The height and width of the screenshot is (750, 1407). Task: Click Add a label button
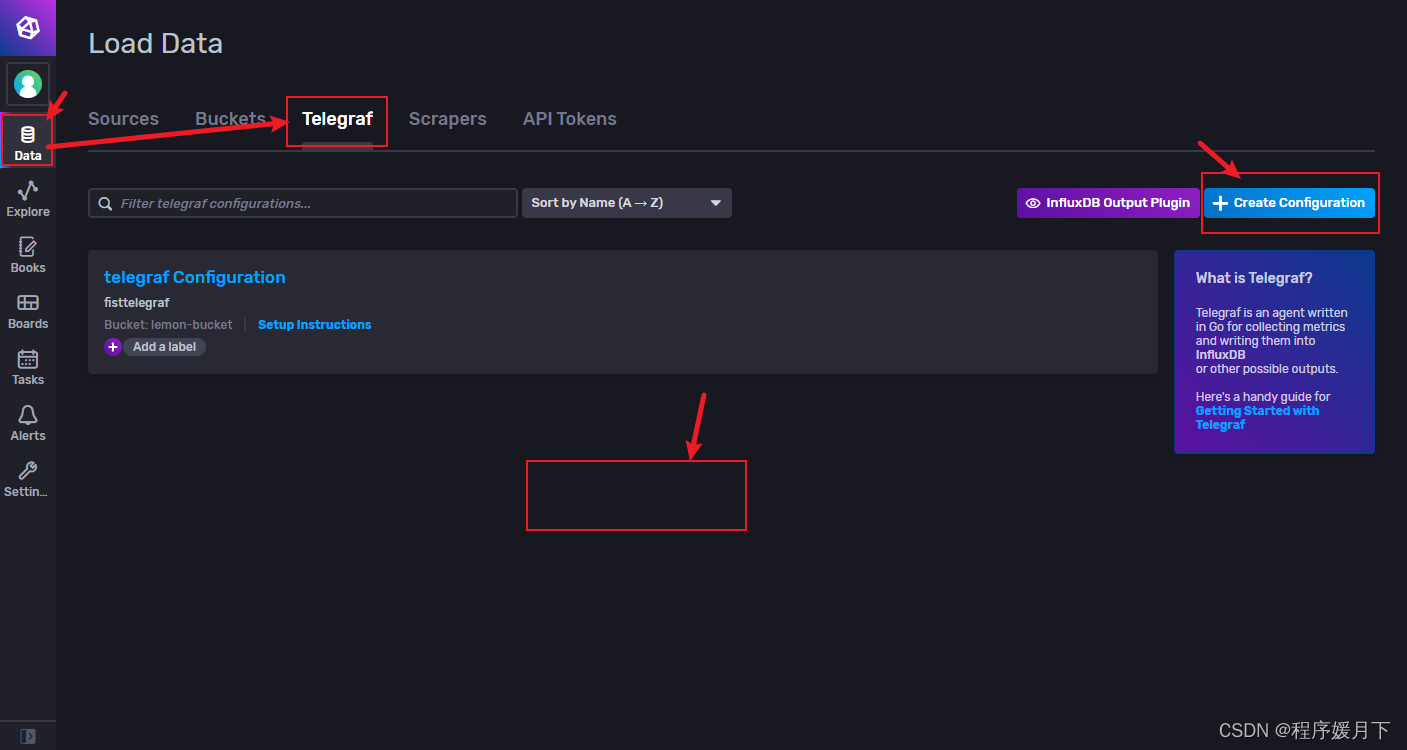pyautogui.click(x=164, y=347)
